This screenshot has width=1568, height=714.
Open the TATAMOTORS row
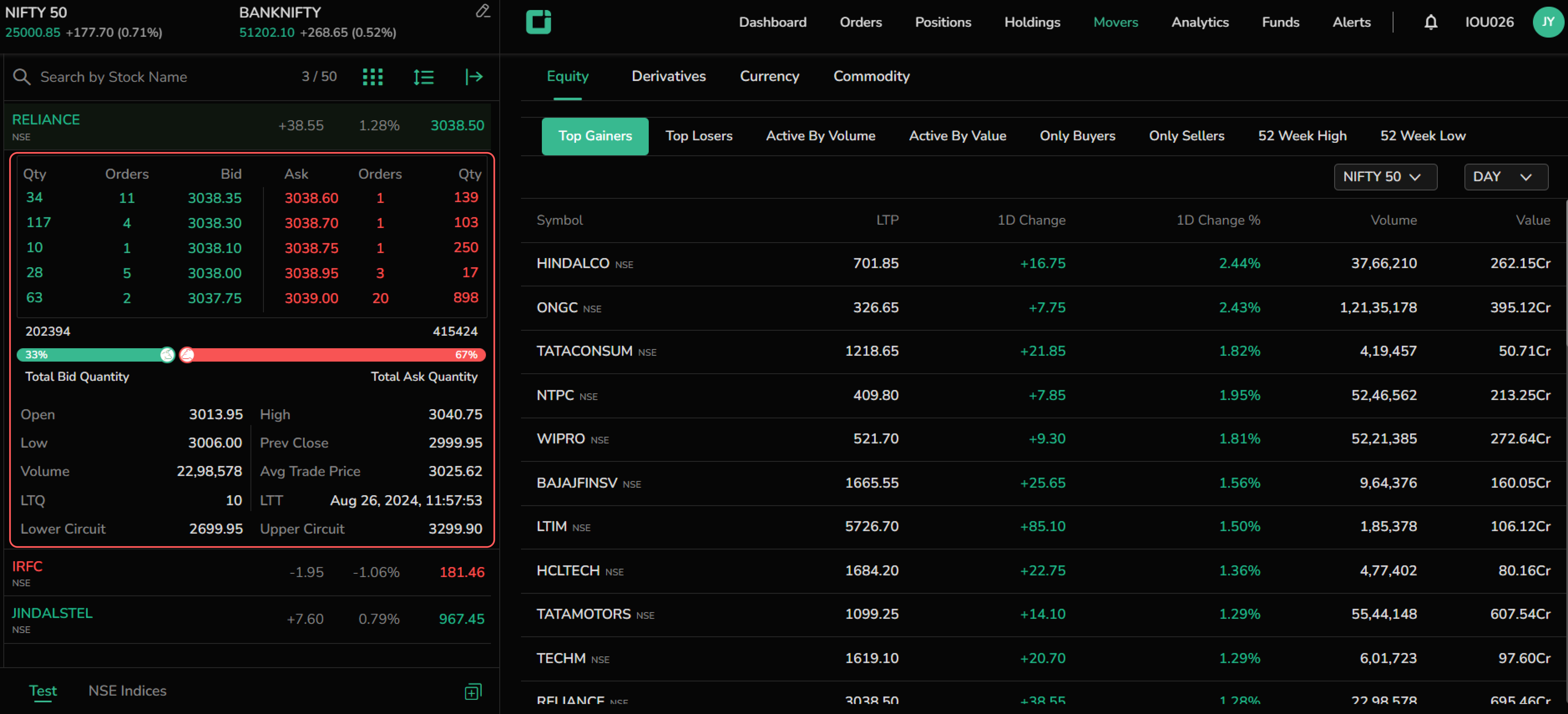coord(1043,615)
